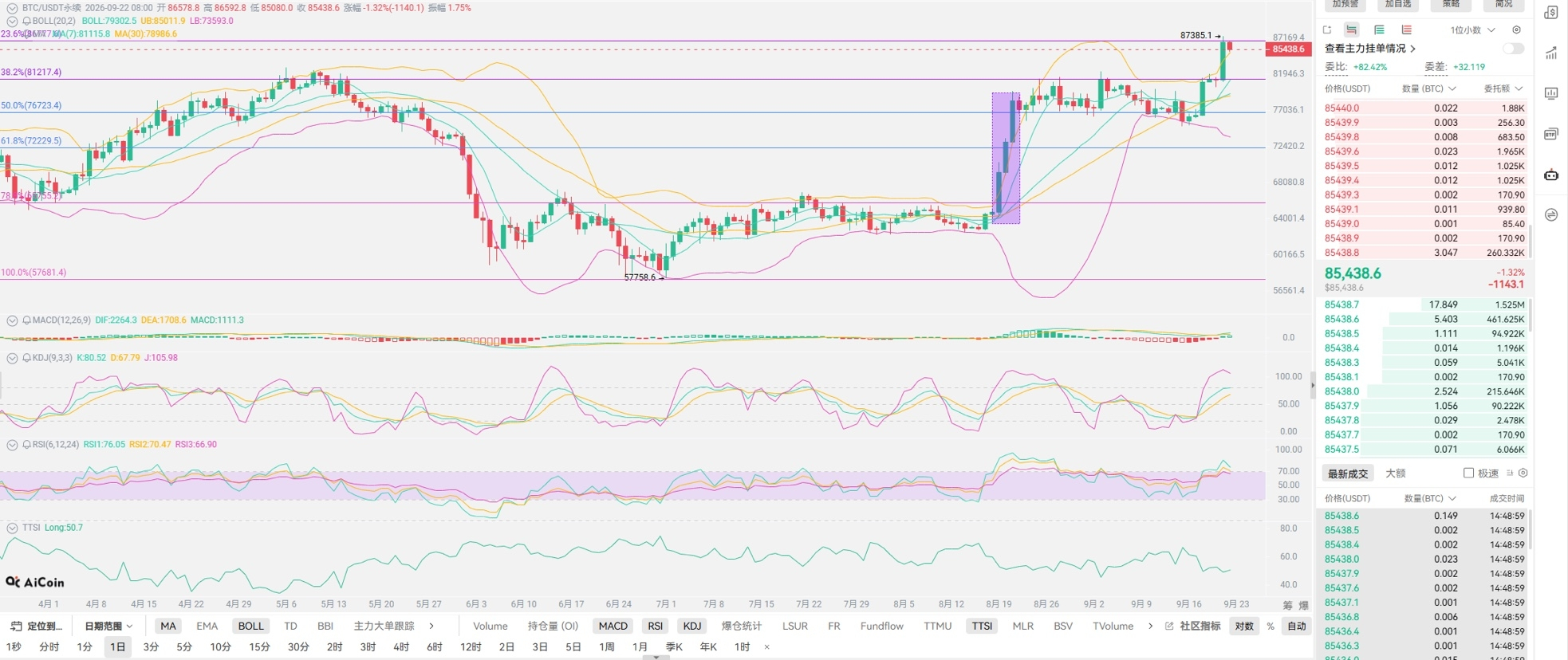The height and width of the screenshot is (660, 1568).
Task: Open the 1位小数 decimal precision dropdown
Action: tap(1472, 30)
